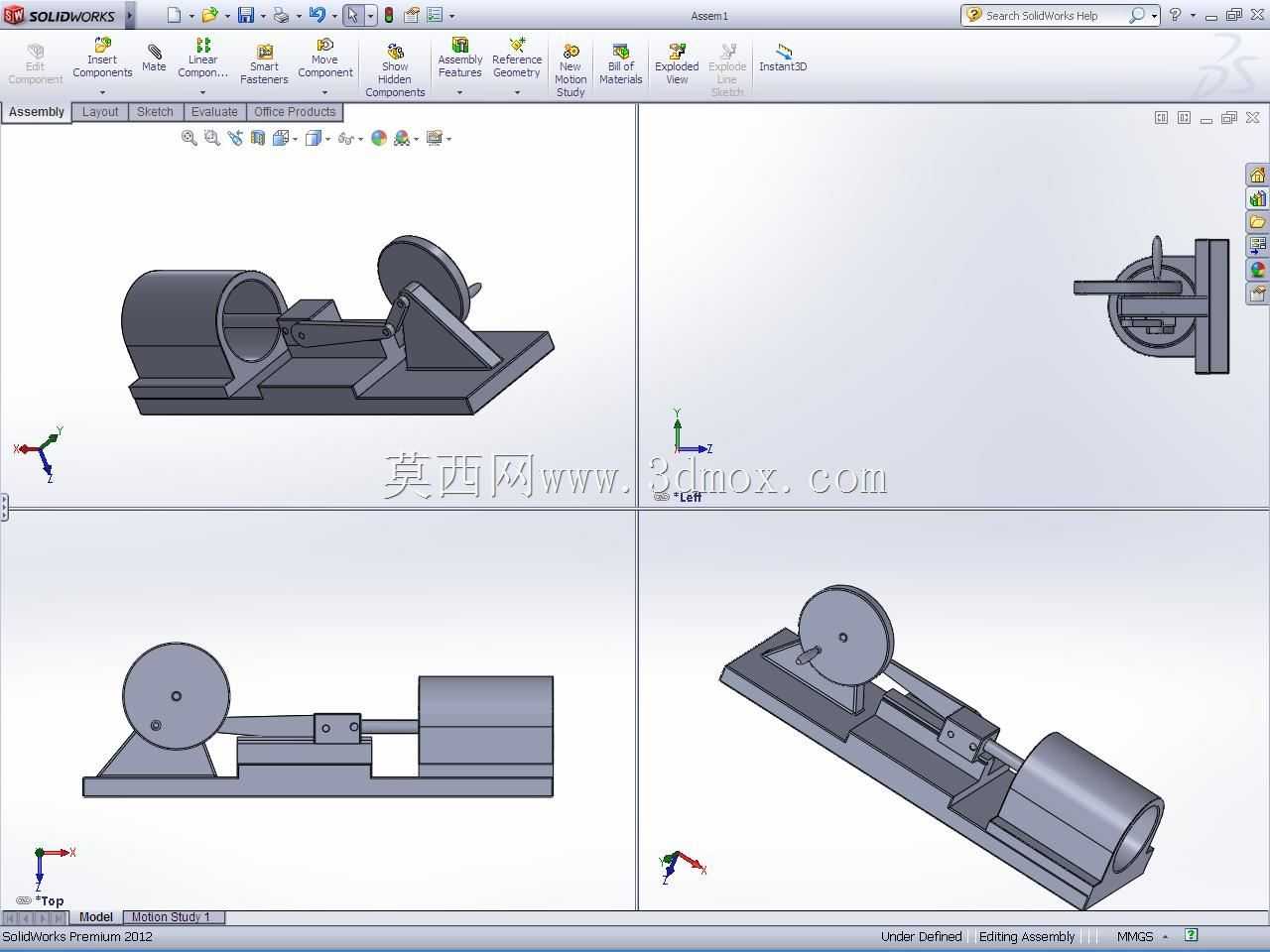Switch to the Office Products tab
Viewport: 1270px width, 952px height.
click(295, 112)
